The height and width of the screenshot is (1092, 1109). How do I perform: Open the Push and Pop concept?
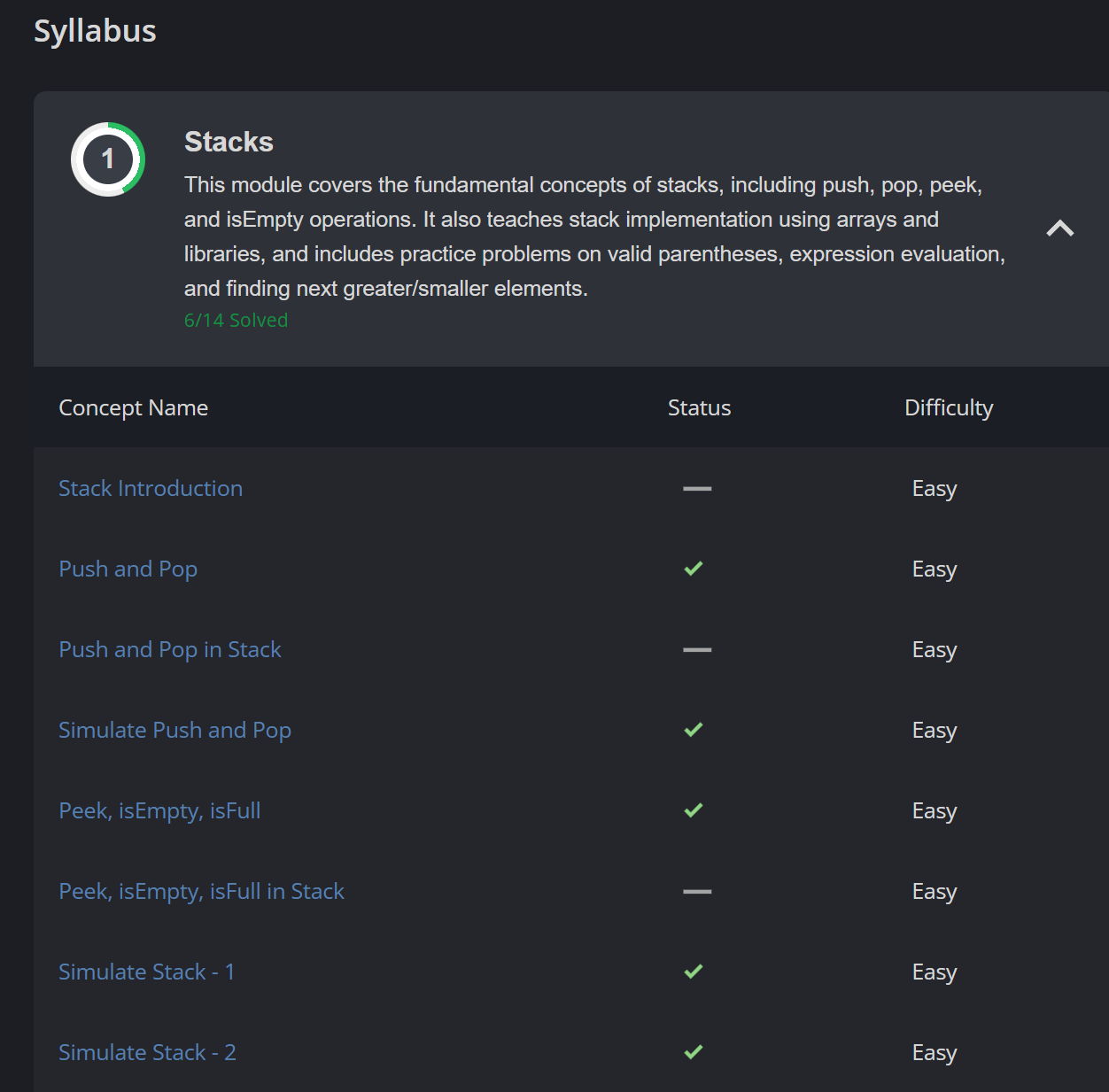click(128, 569)
